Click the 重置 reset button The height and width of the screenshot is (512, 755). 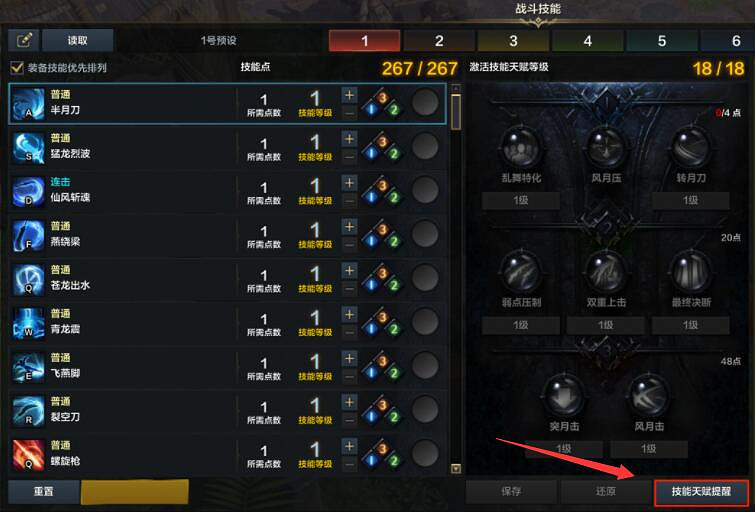pos(44,492)
